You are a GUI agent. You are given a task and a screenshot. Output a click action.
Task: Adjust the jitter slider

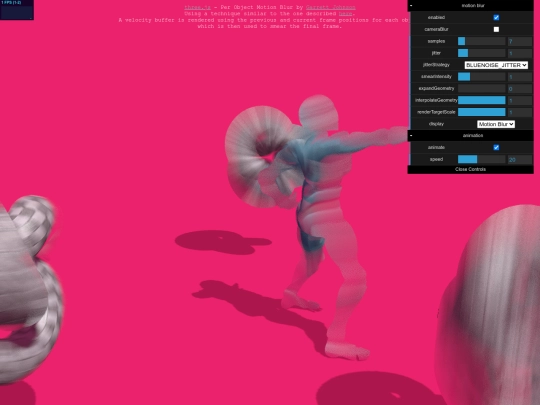click(481, 53)
